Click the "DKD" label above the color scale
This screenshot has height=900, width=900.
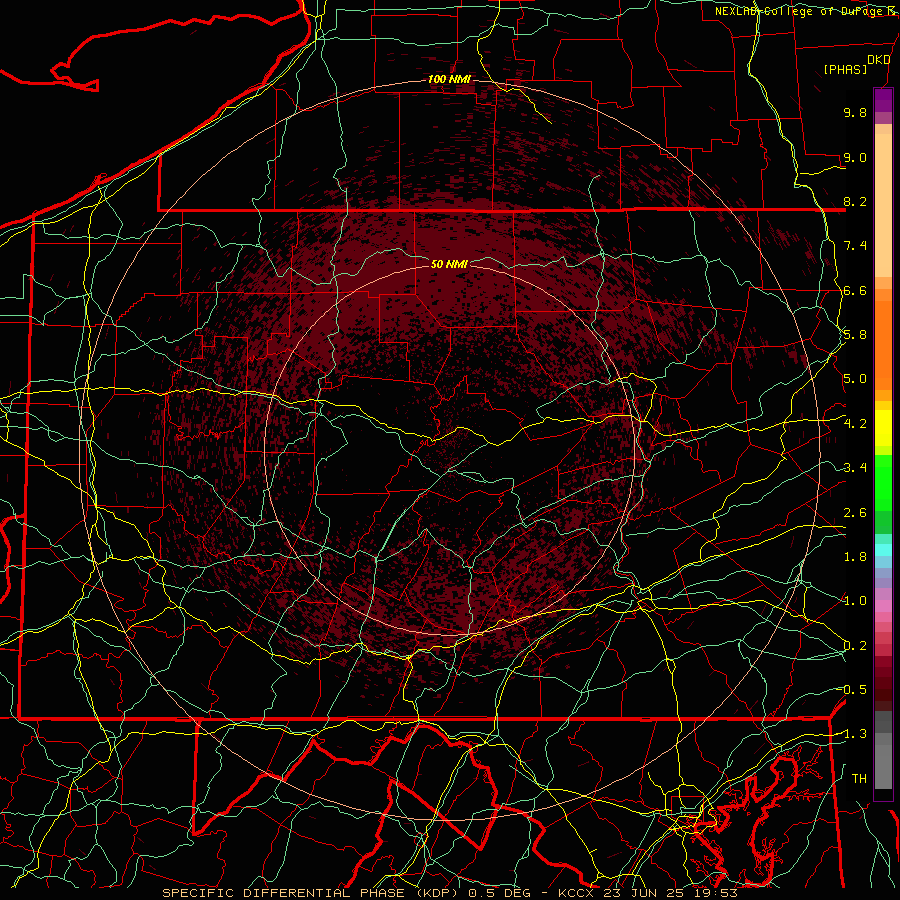(x=879, y=60)
